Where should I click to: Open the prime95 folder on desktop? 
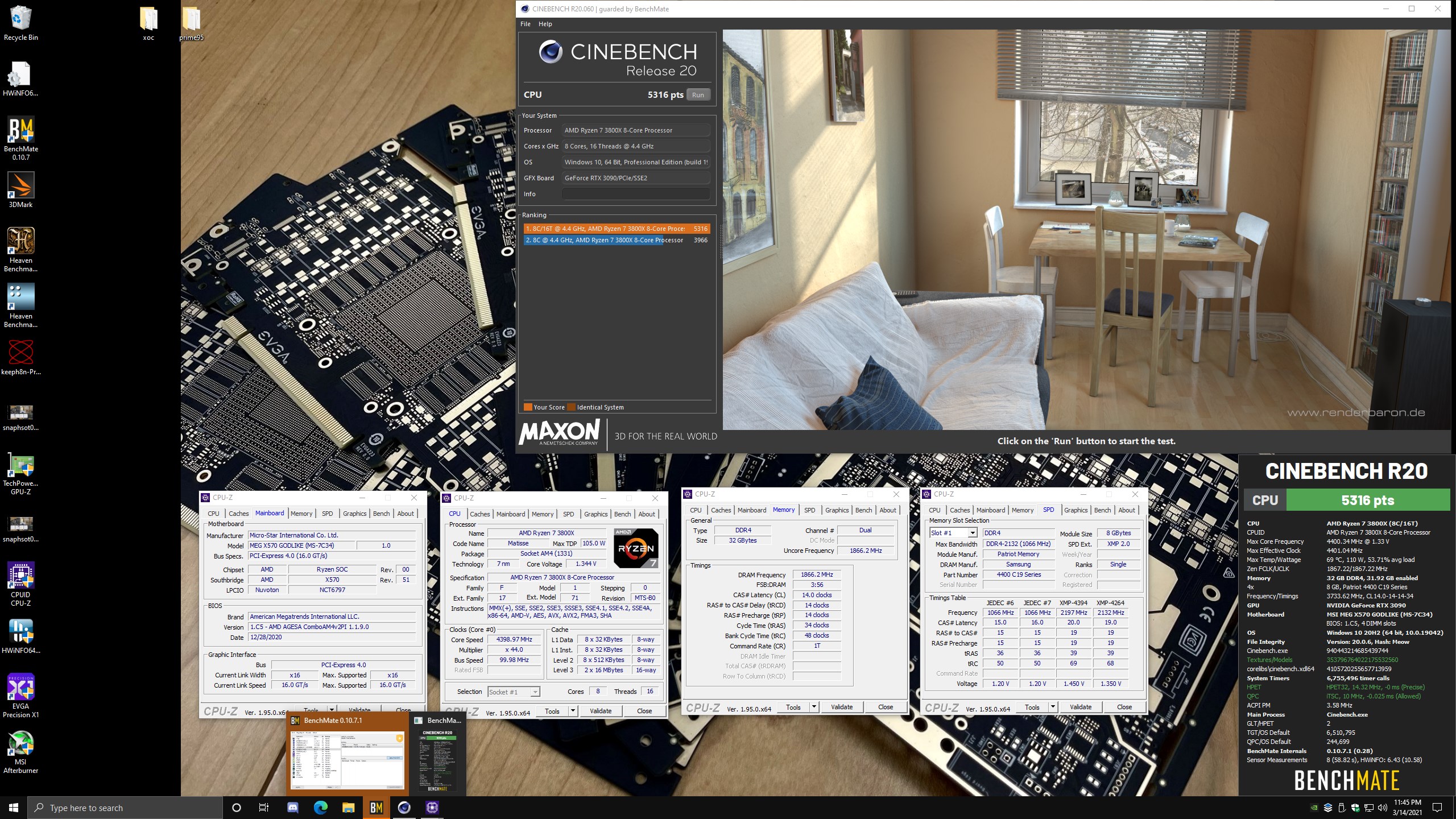[x=191, y=23]
